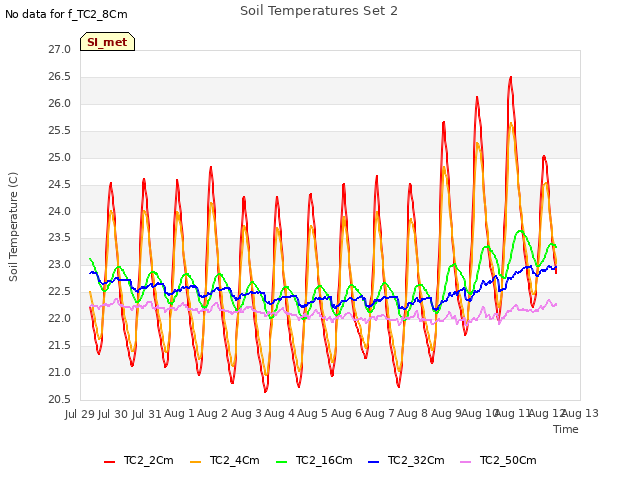
Task: Click the 25.5 y-axis tick label
Action: coord(60,131)
